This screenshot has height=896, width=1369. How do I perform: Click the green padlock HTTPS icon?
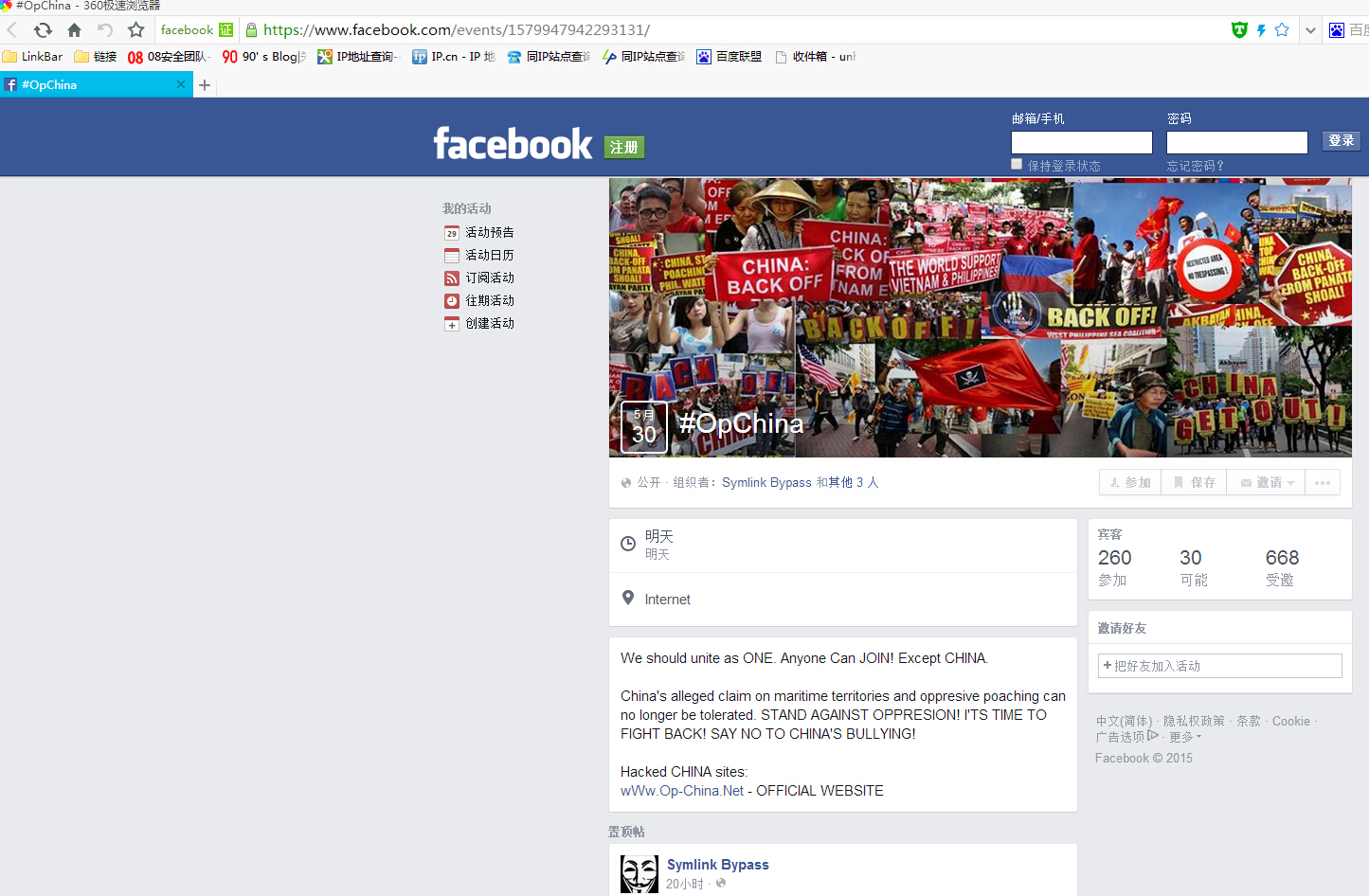251,30
